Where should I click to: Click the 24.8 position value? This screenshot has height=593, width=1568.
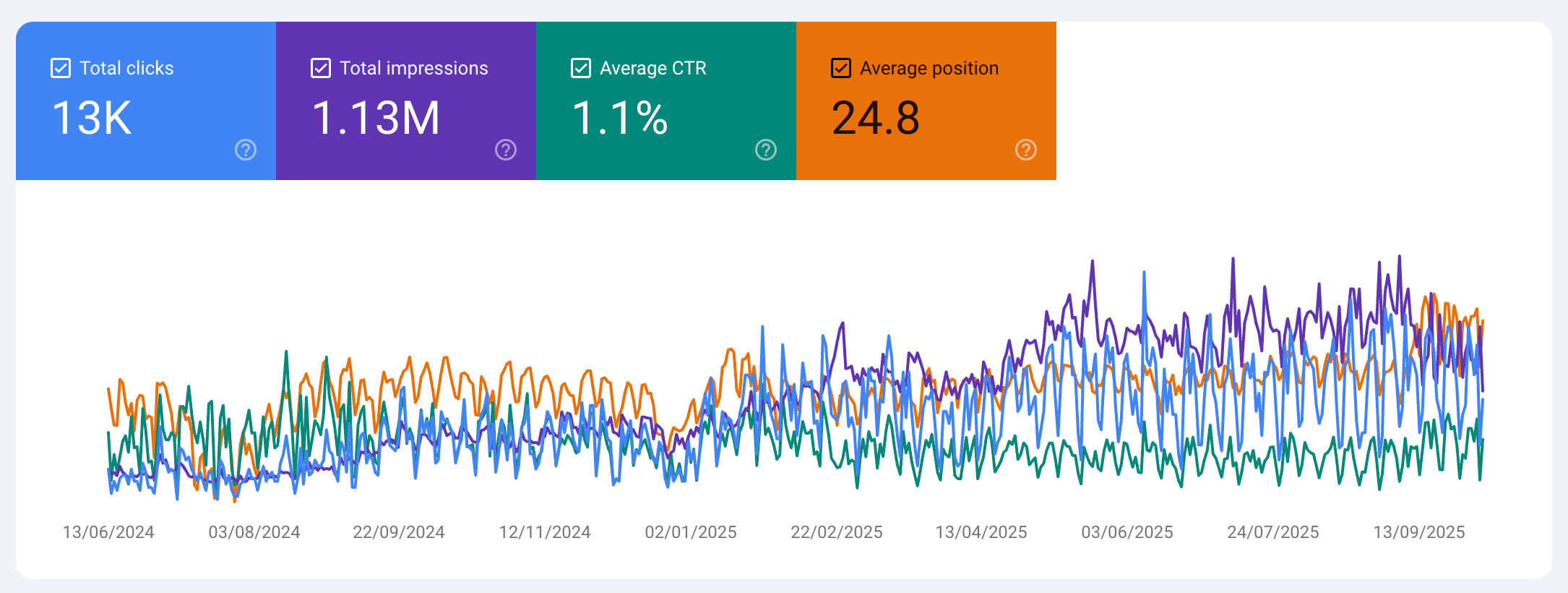tap(875, 118)
